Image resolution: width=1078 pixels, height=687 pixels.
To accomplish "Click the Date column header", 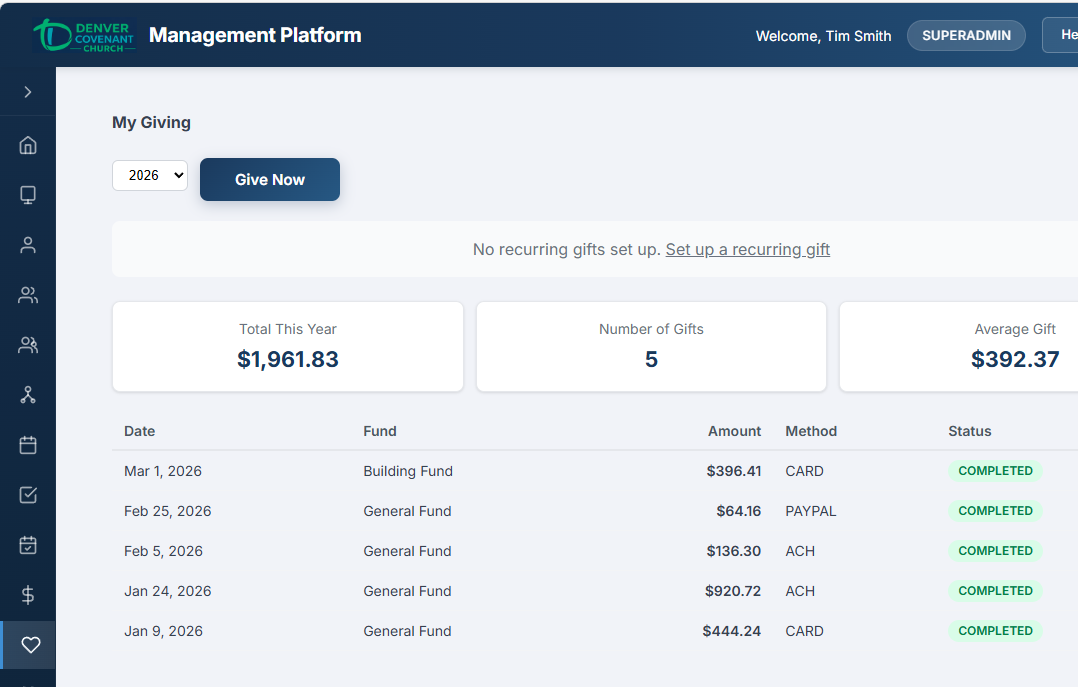I will 139,431.
